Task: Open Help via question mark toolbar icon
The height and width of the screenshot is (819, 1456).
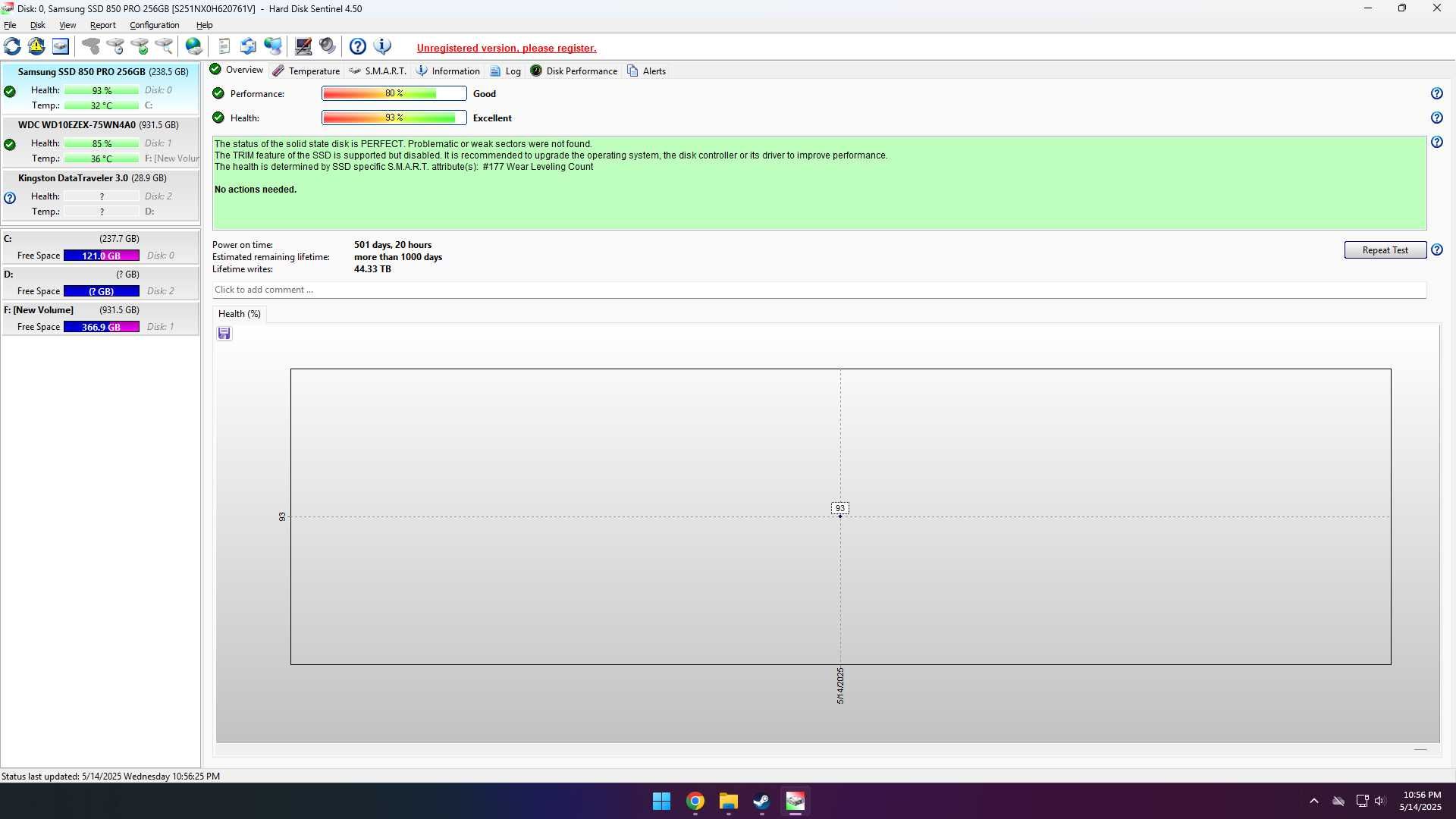Action: tap(358, 47)
